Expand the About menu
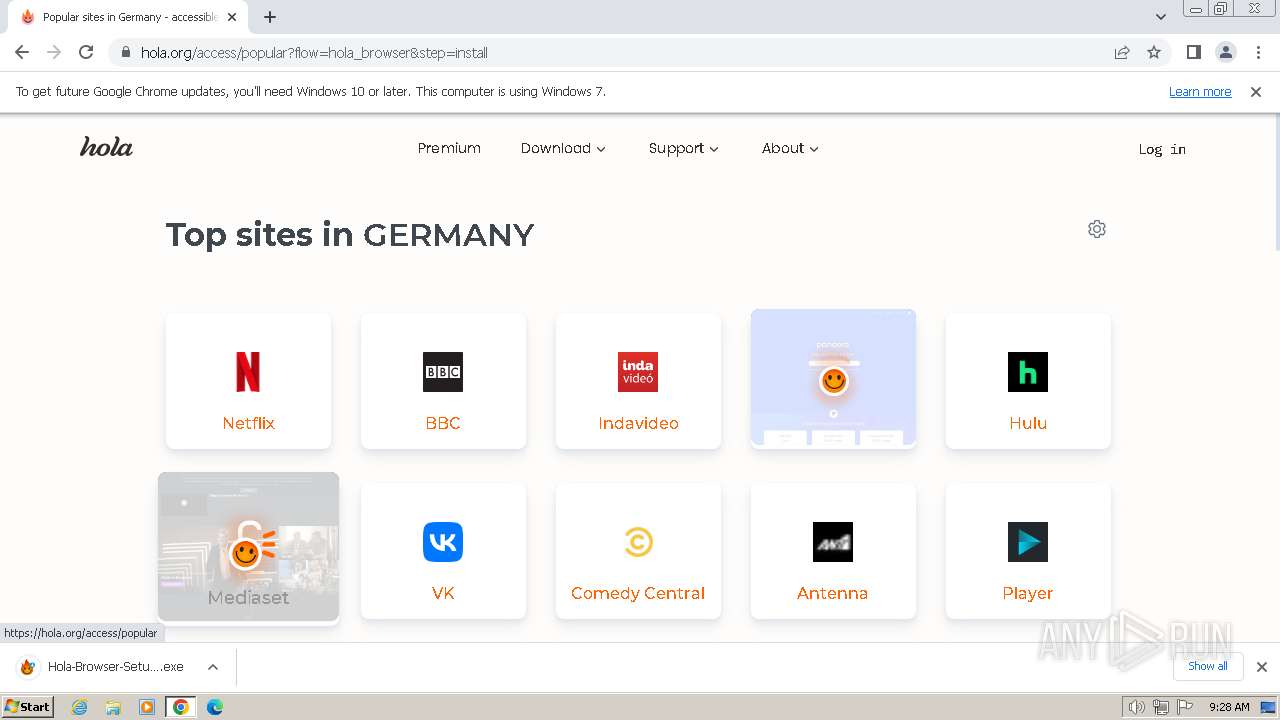 [790, 148]
